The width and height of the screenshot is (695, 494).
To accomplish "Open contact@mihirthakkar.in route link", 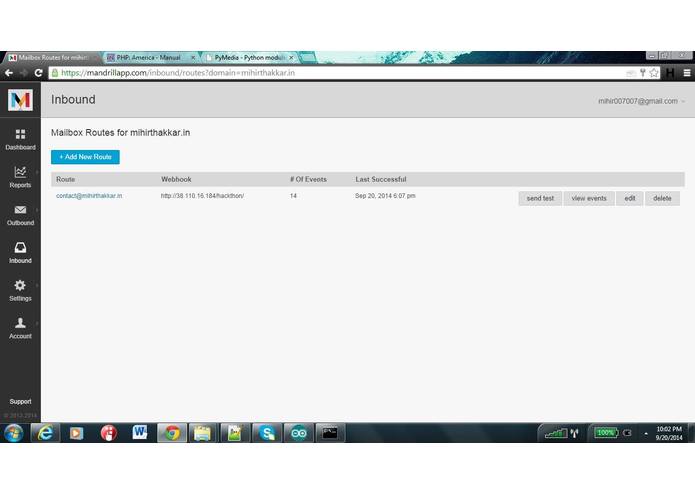I will coord(89,196).
